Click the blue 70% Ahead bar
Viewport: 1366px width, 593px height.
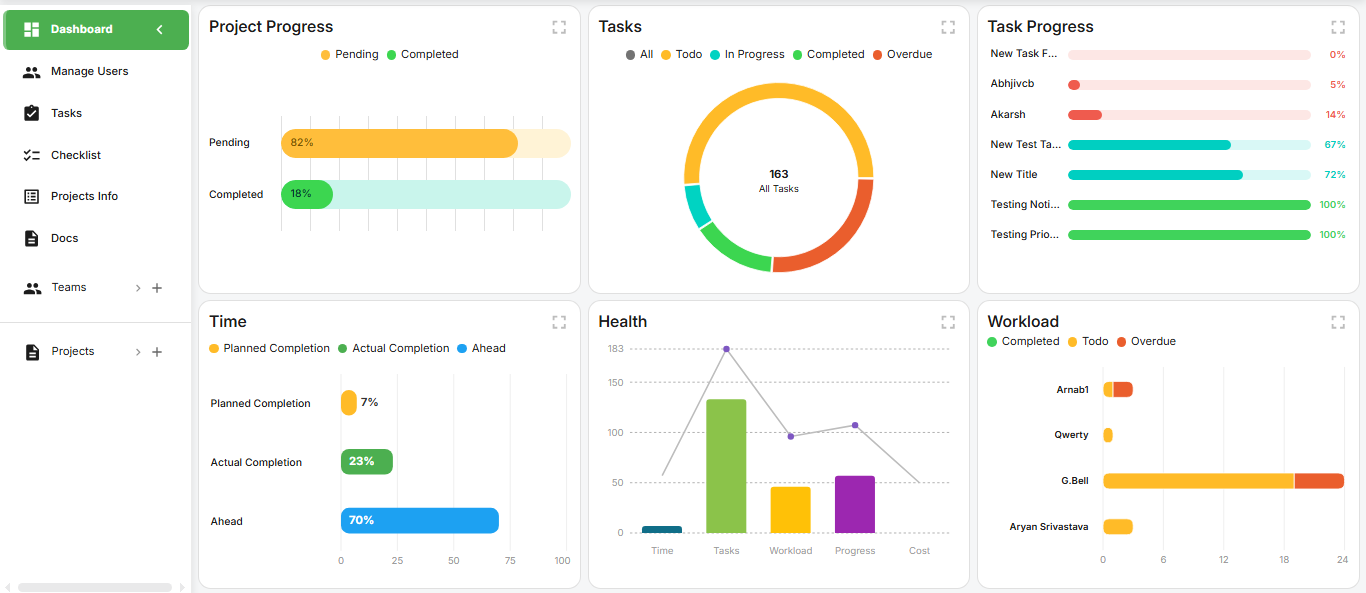(420, 521)
